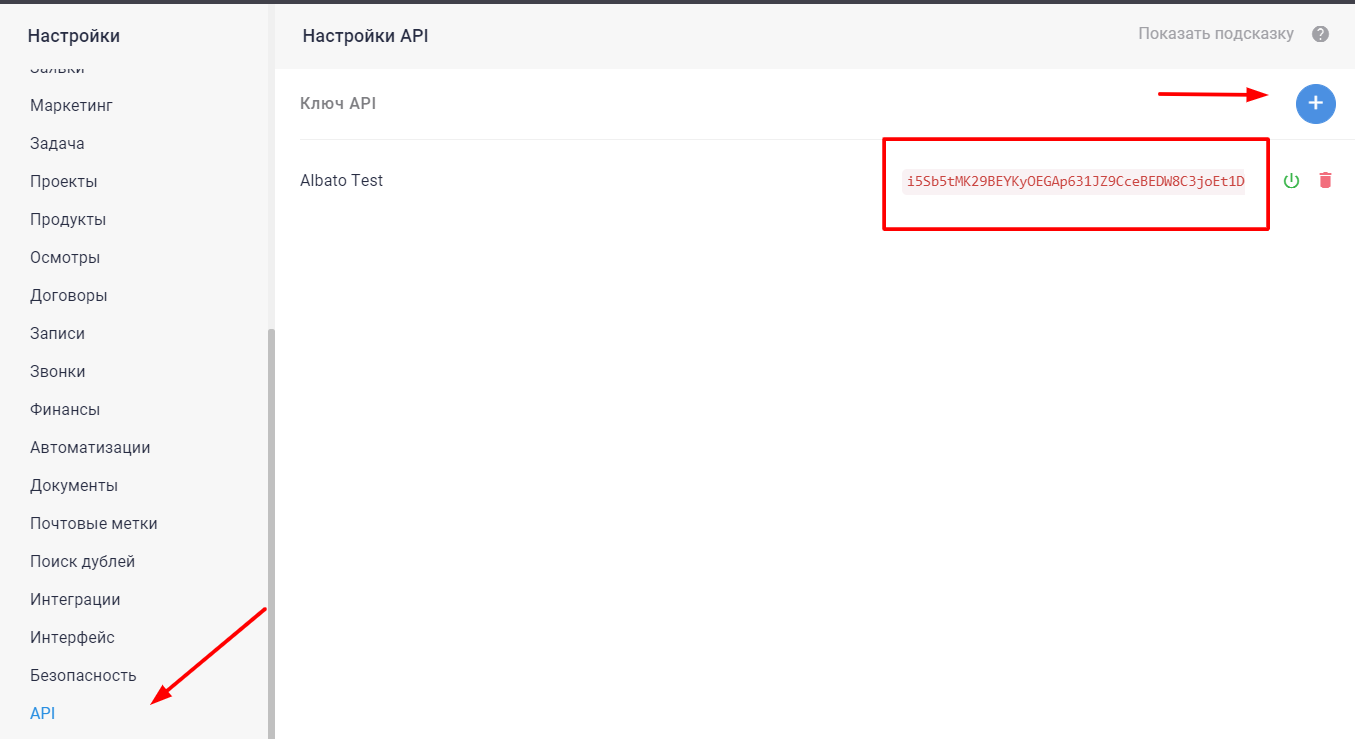The width and height of the screenshot is (1355, 739).
Task: Toggle the green power icon for Albato Test
Action: pos(1291,181)
